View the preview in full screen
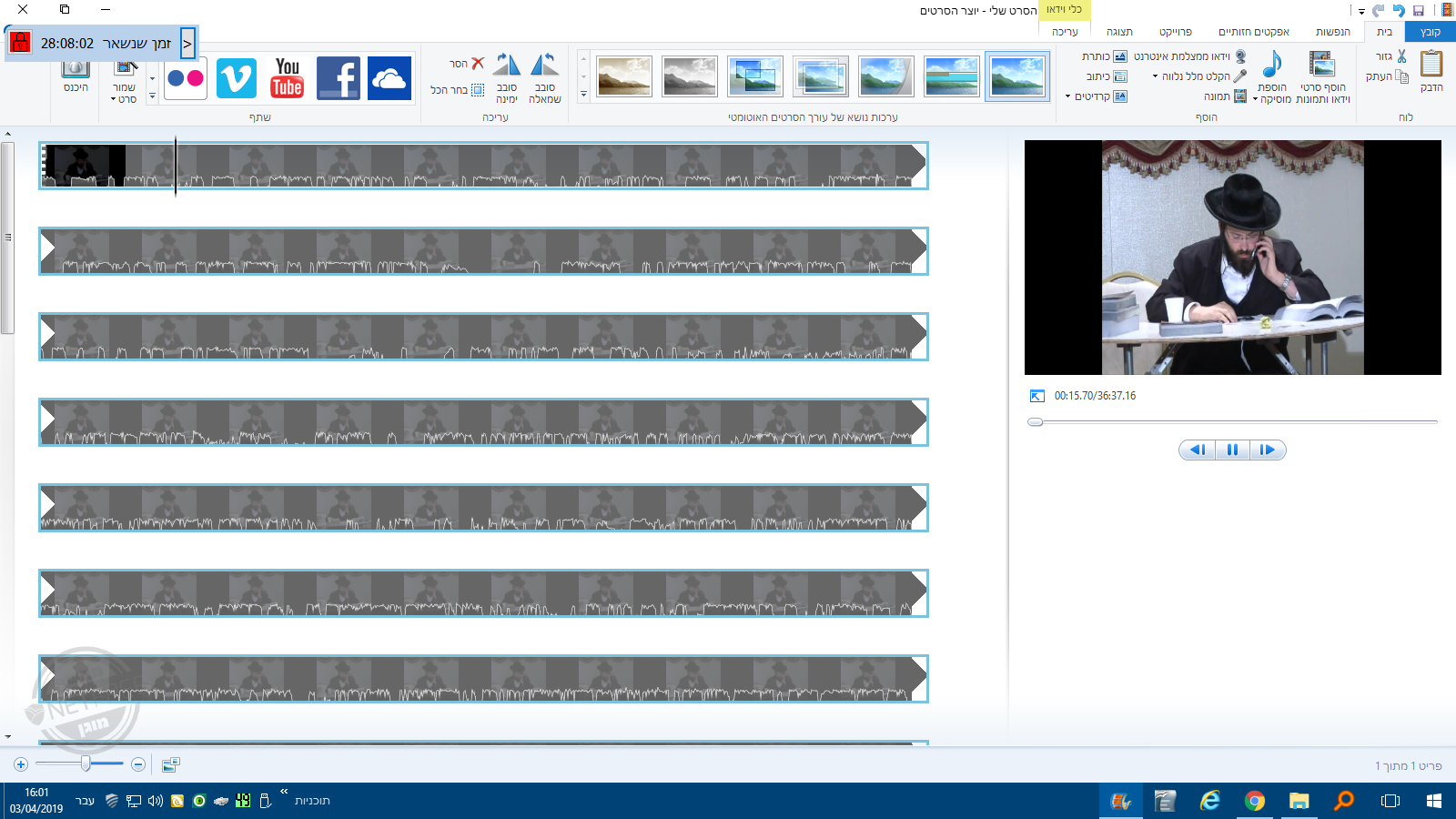Screen dimensions: 1456x819 coord(1037,396)
